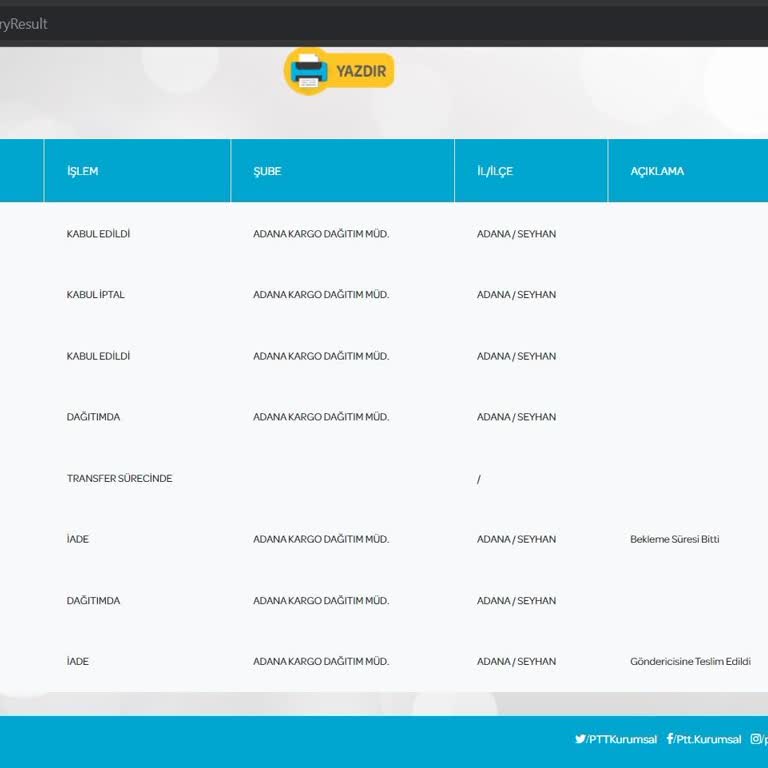768x768 pixels.
Task: Click the 'Göndericisine Teslim Edildi' description cell
Action: [690, 662]
